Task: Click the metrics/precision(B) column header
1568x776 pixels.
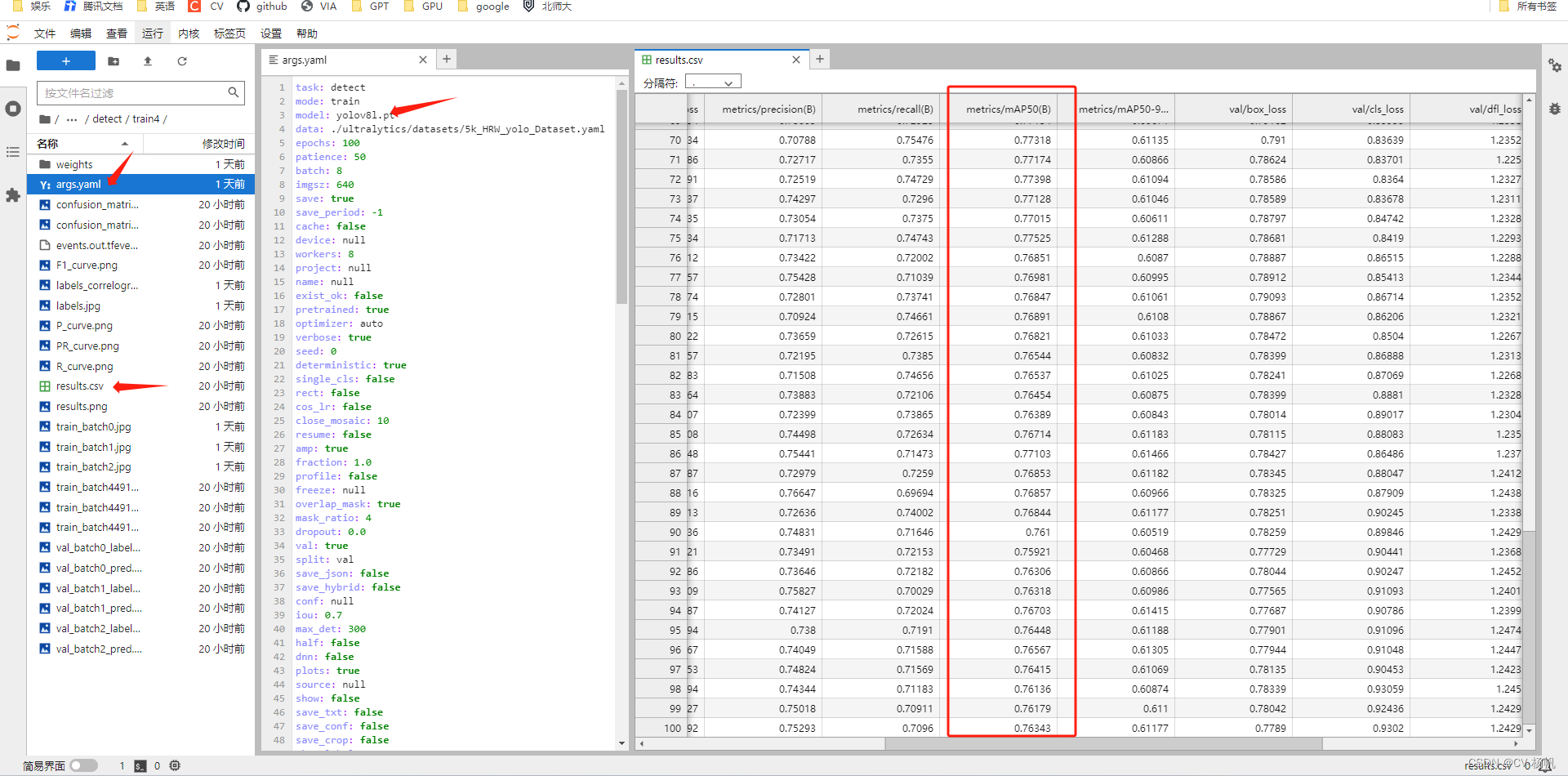Action: pyautogui.click(x=763, y=109)
